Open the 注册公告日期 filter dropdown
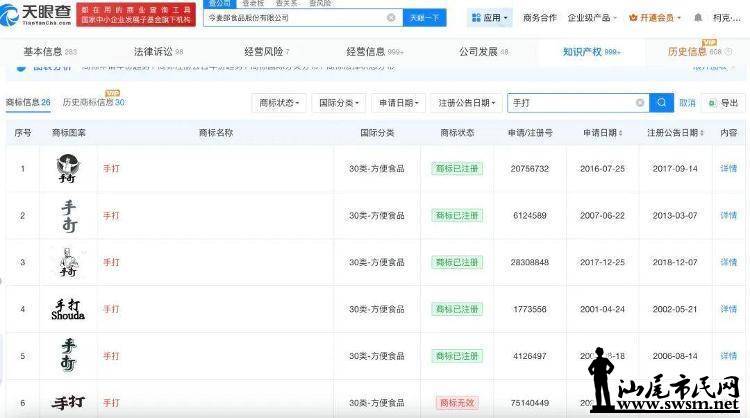Viewport: 750px width, 418px height. click(x=466, y=103)
